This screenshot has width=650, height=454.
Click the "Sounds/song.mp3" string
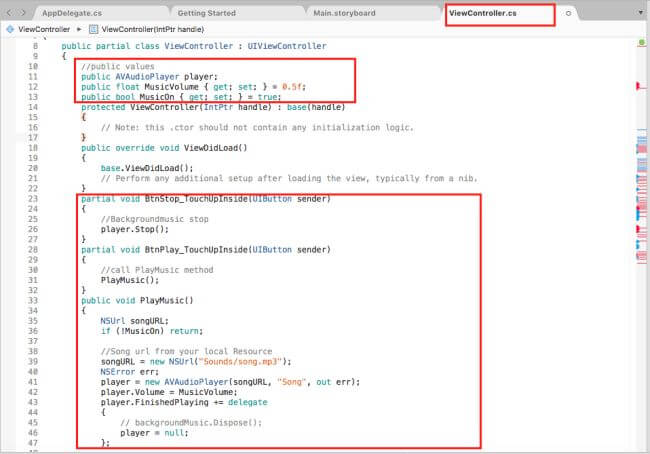pyautogui.click(x=240, y=362)
